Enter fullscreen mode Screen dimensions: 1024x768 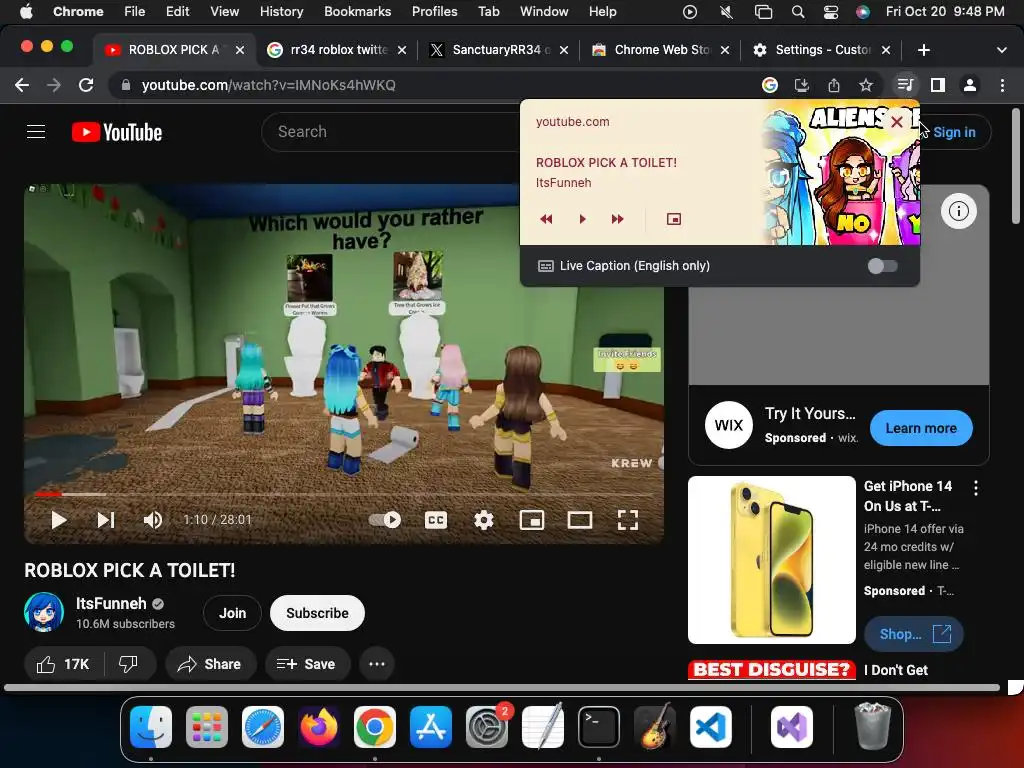point(628,520)
